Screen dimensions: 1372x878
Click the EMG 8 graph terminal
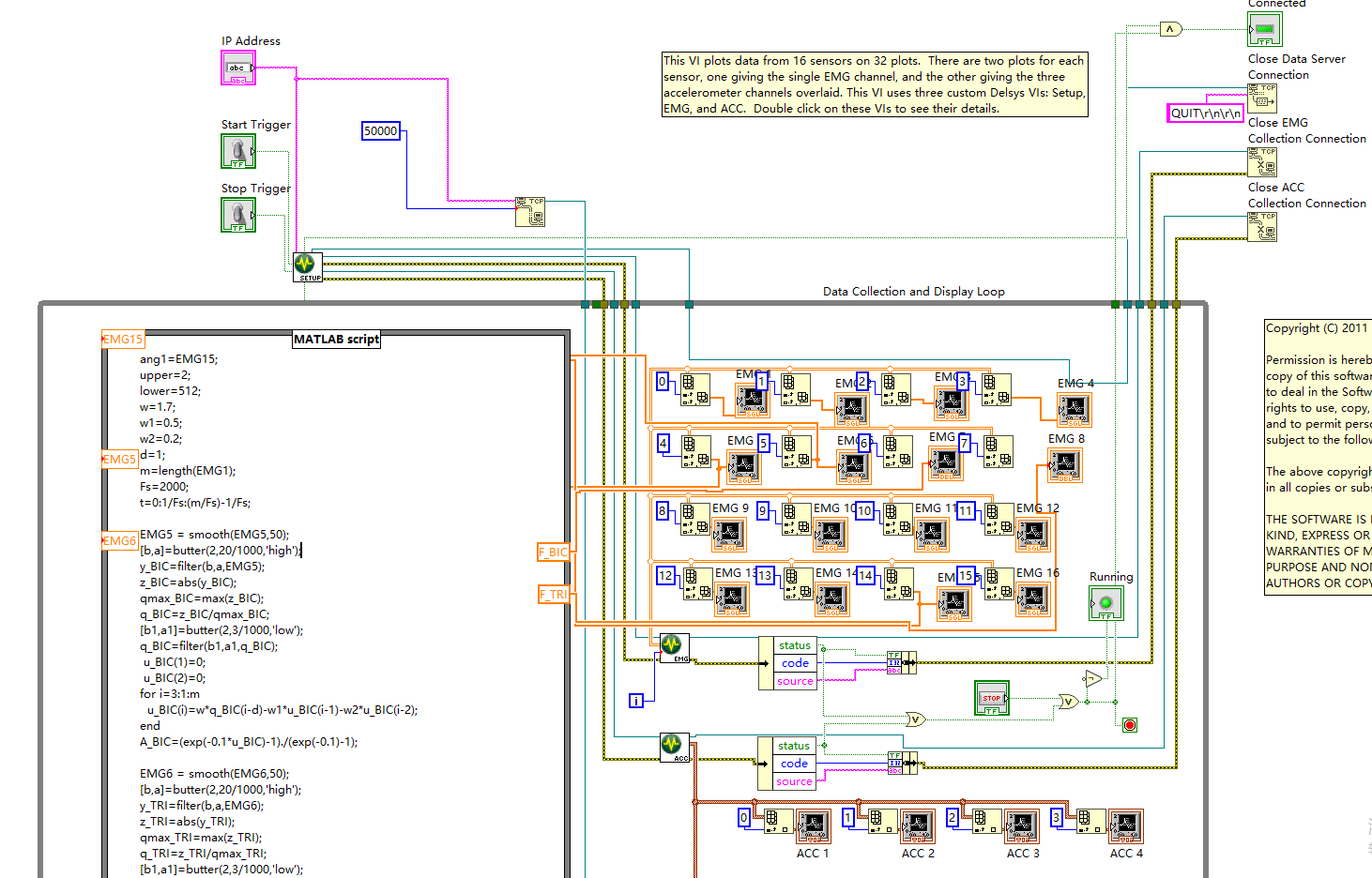(1065, 465)
